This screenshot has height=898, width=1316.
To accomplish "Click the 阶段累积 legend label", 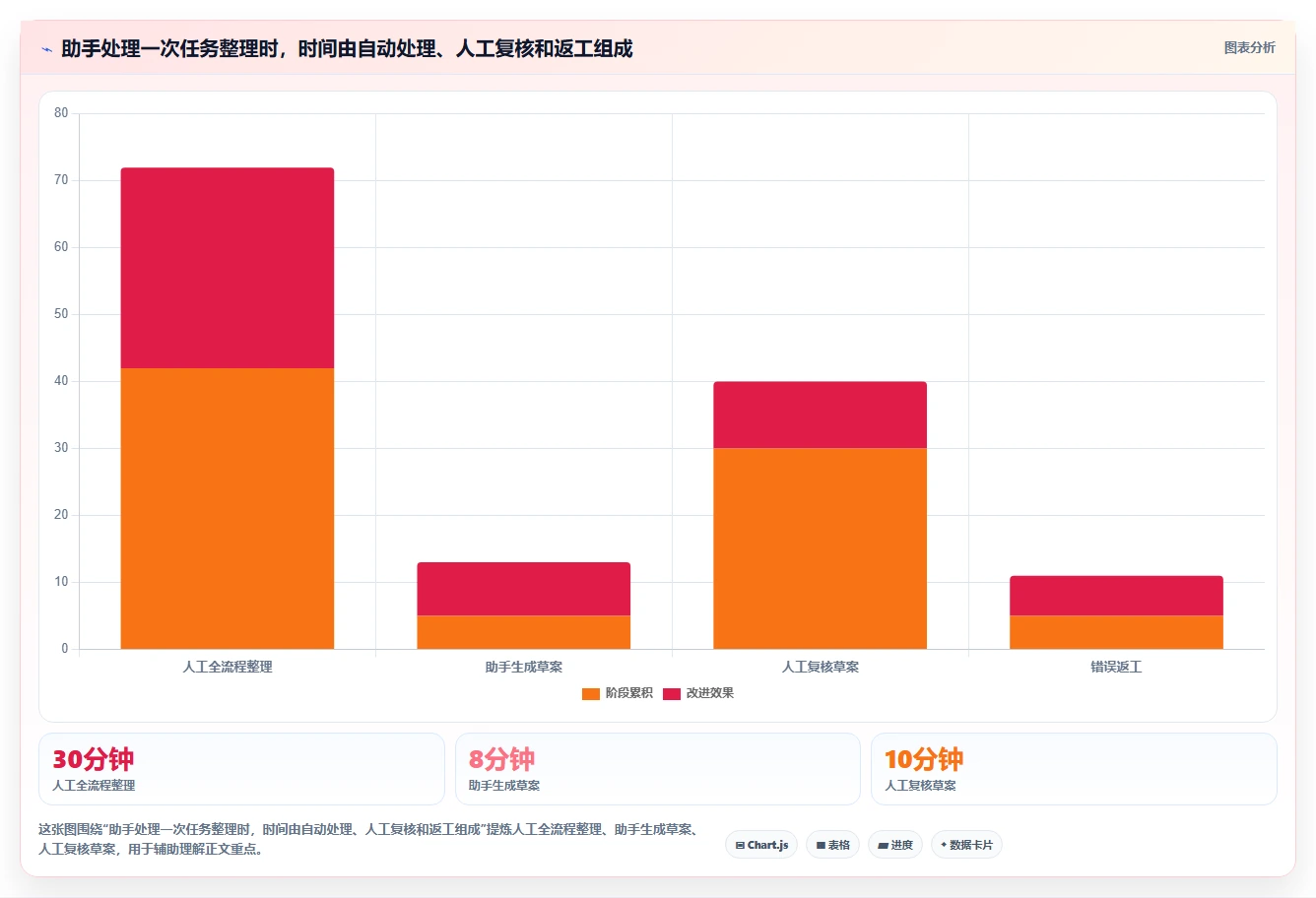I will pyautogui.click(x=629, y=693).
